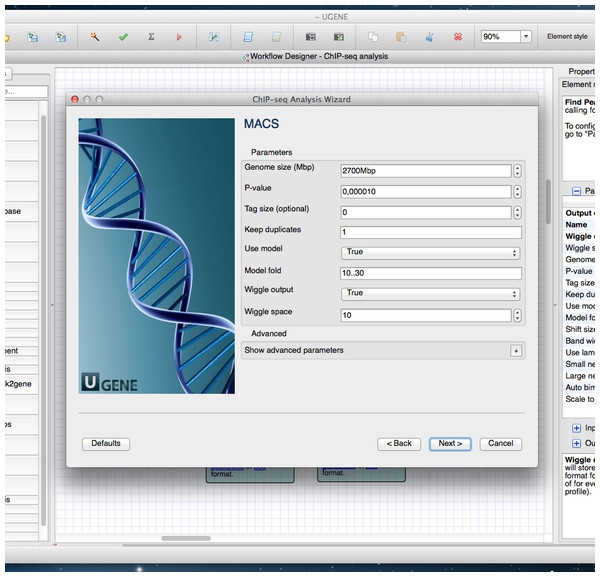Click the Wiggle space field showing 10
The height and width of the screenshot is (577, 600).
[426, 315]
